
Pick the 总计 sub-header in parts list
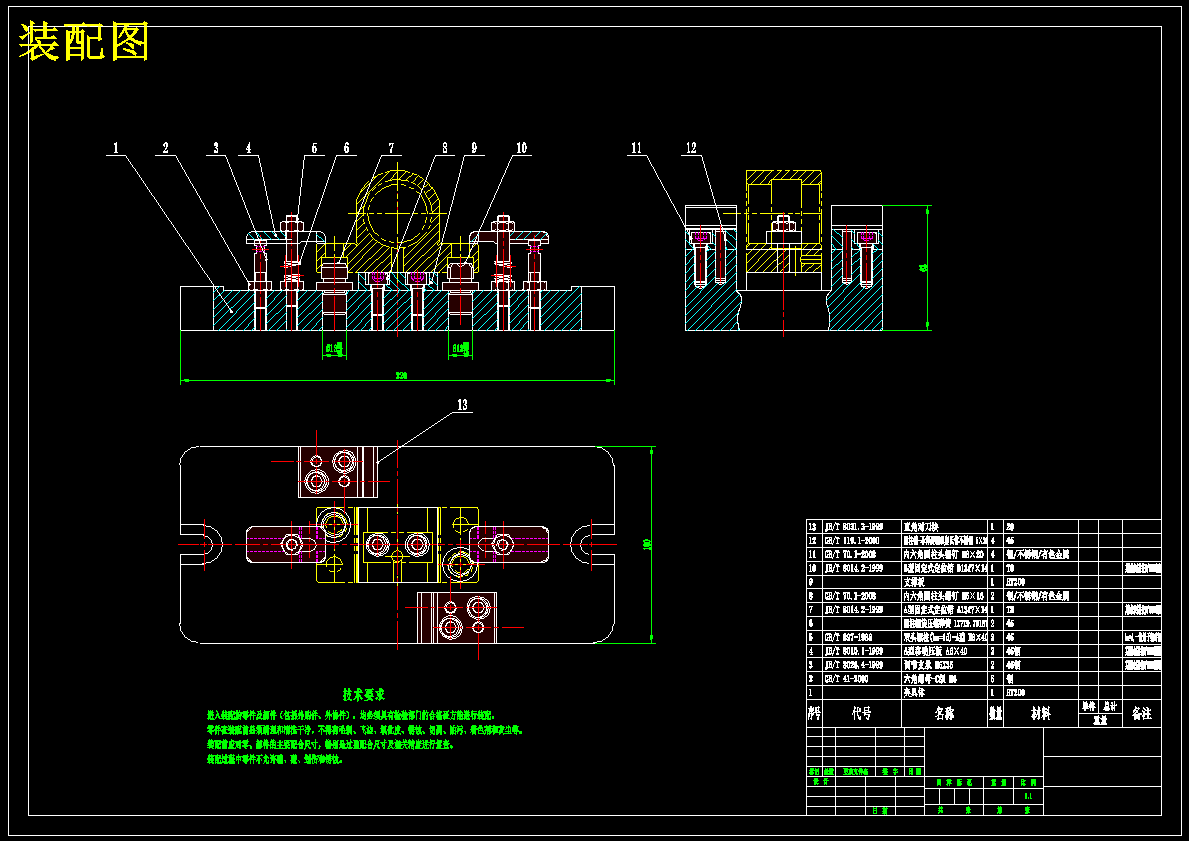[1110, 707]
